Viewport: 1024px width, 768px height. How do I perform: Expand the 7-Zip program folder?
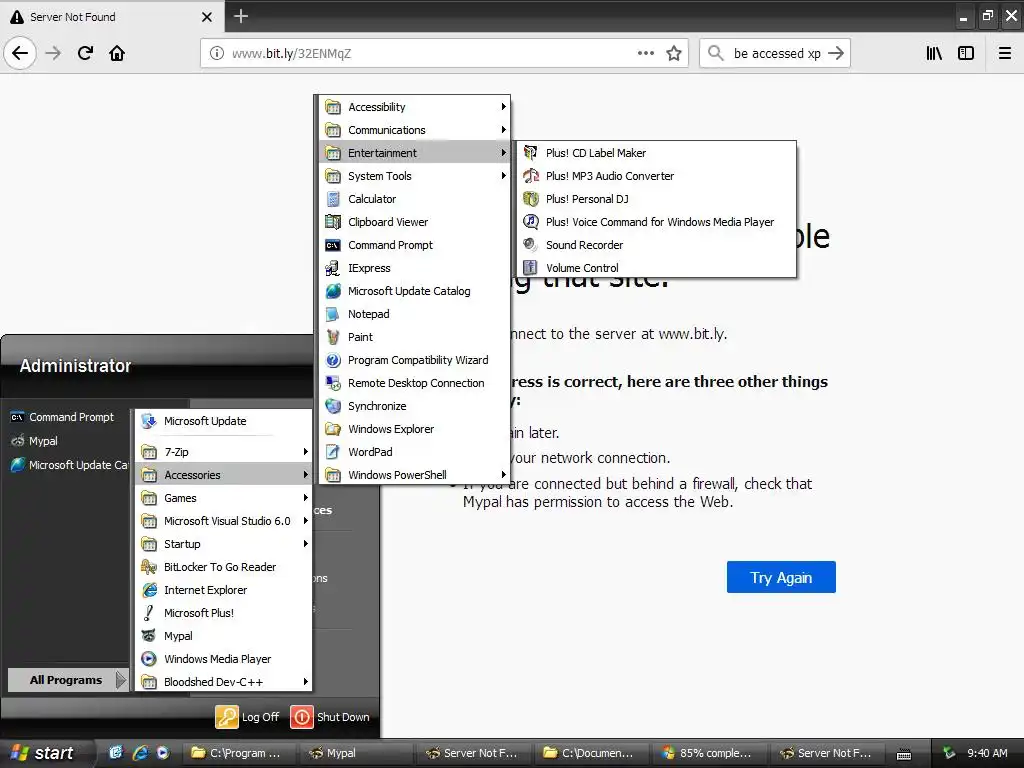pos(223,452)
